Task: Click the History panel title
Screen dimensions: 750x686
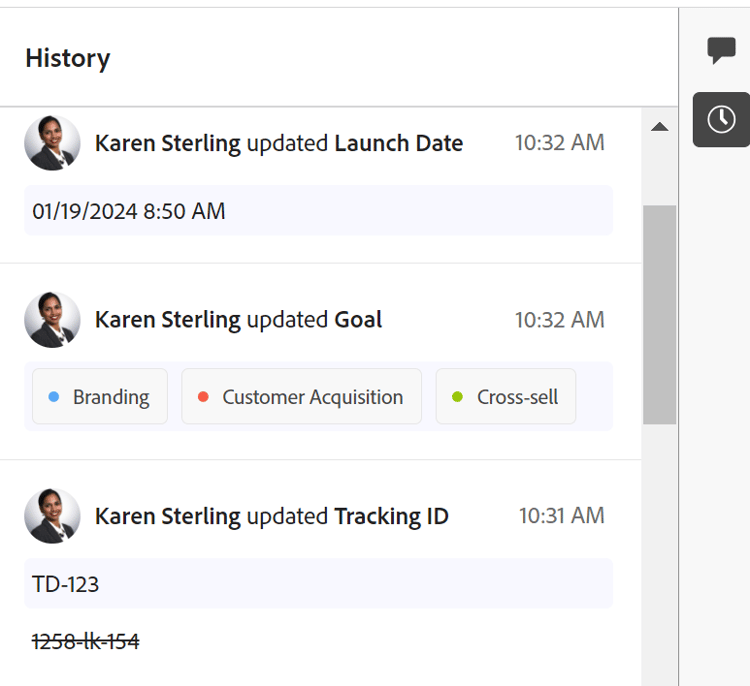Action: pos(68,58)
